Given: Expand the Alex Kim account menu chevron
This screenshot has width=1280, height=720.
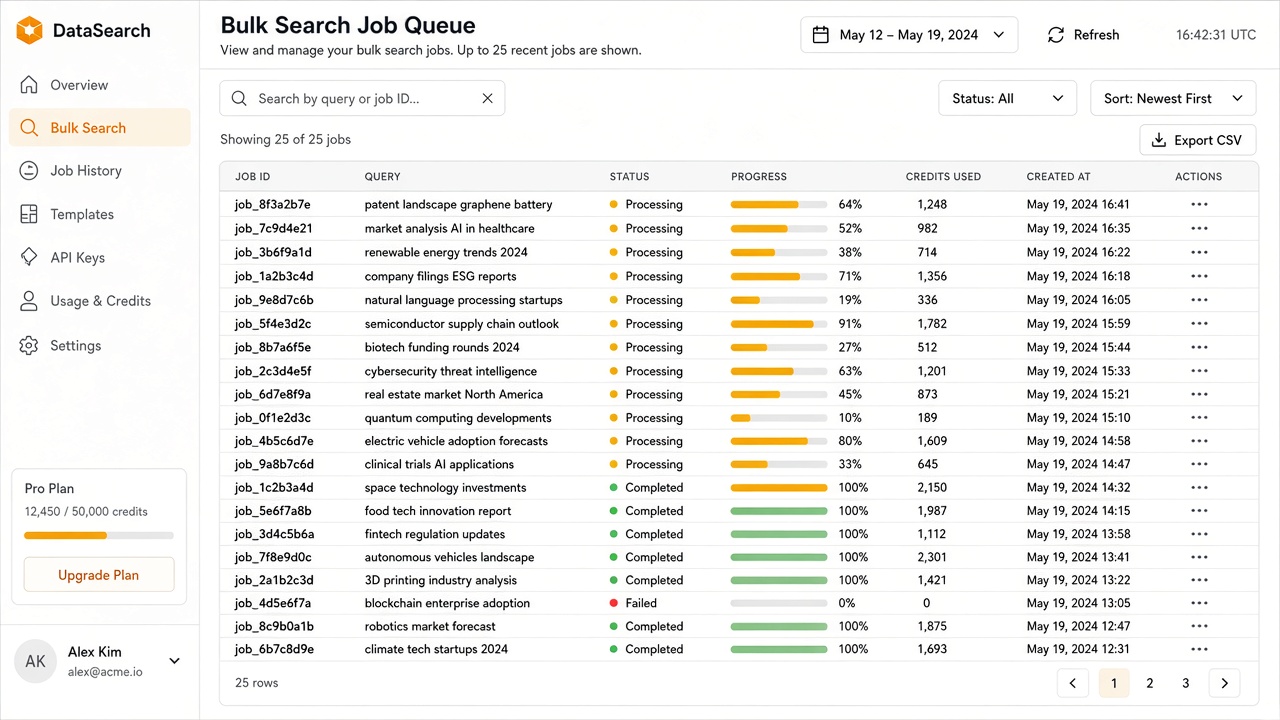Looking at the screenshot, I should [x=175, y=661].
